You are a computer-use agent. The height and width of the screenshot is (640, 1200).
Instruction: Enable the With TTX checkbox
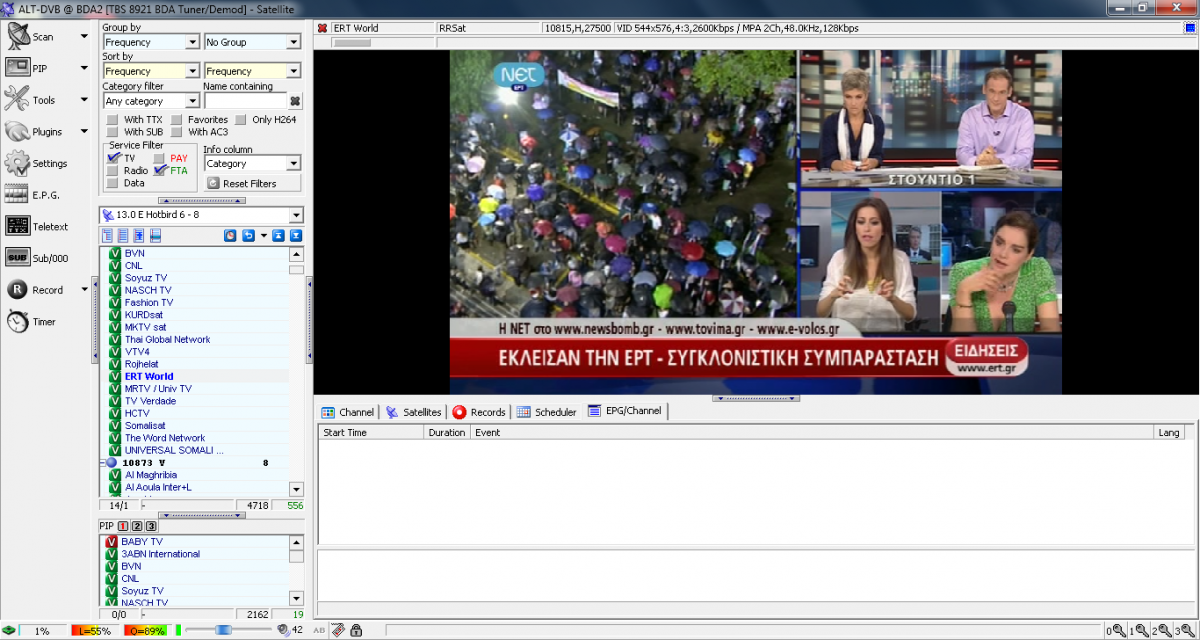tap(112, 120)
